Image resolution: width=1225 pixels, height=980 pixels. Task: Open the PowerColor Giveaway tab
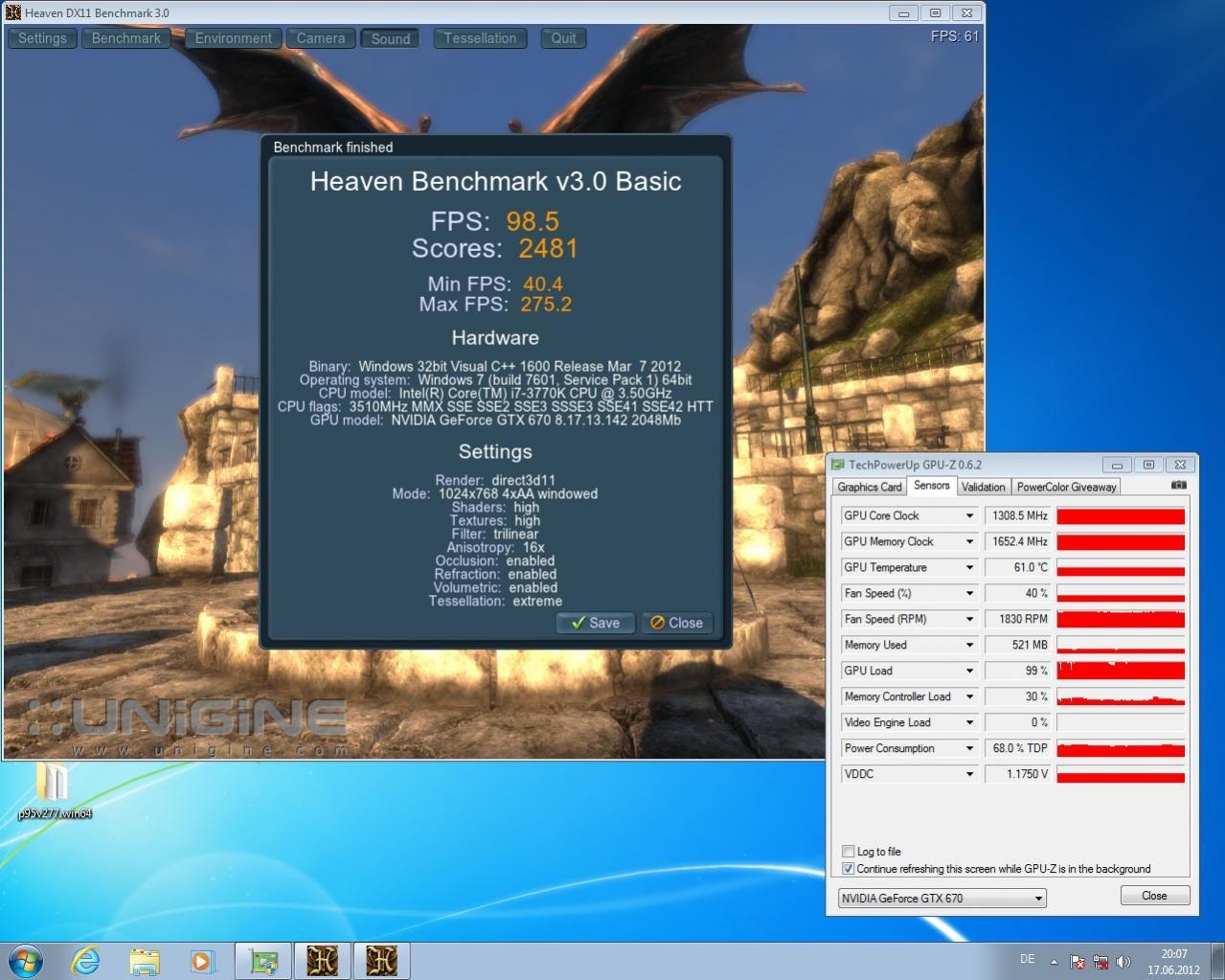point(1067,487)
